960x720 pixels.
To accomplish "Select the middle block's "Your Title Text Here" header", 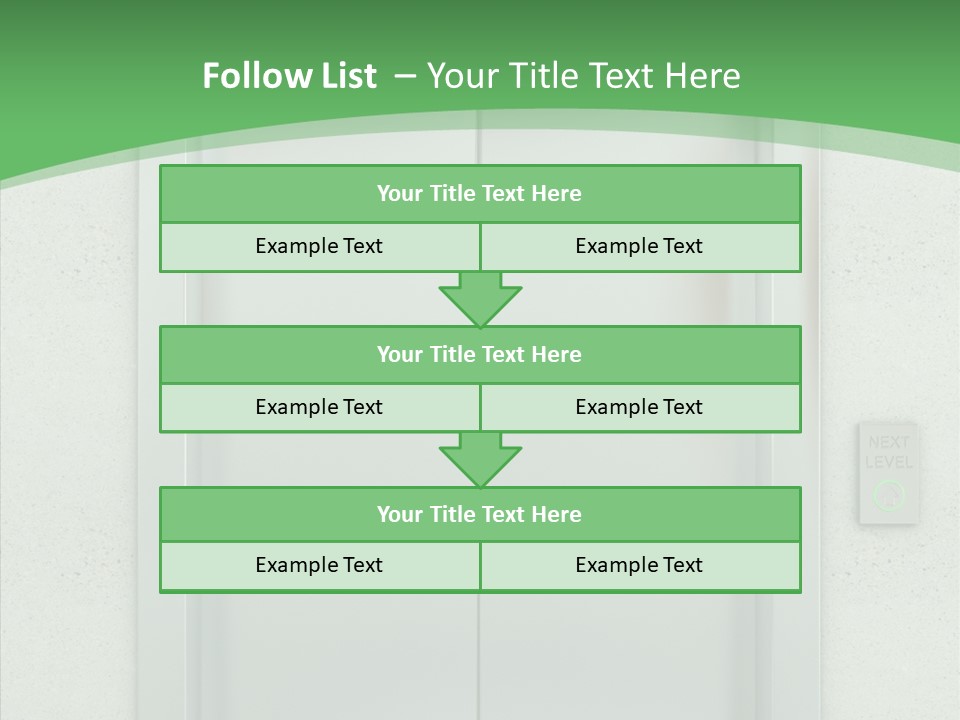I will pyautogui.click(x=479, y=354).
